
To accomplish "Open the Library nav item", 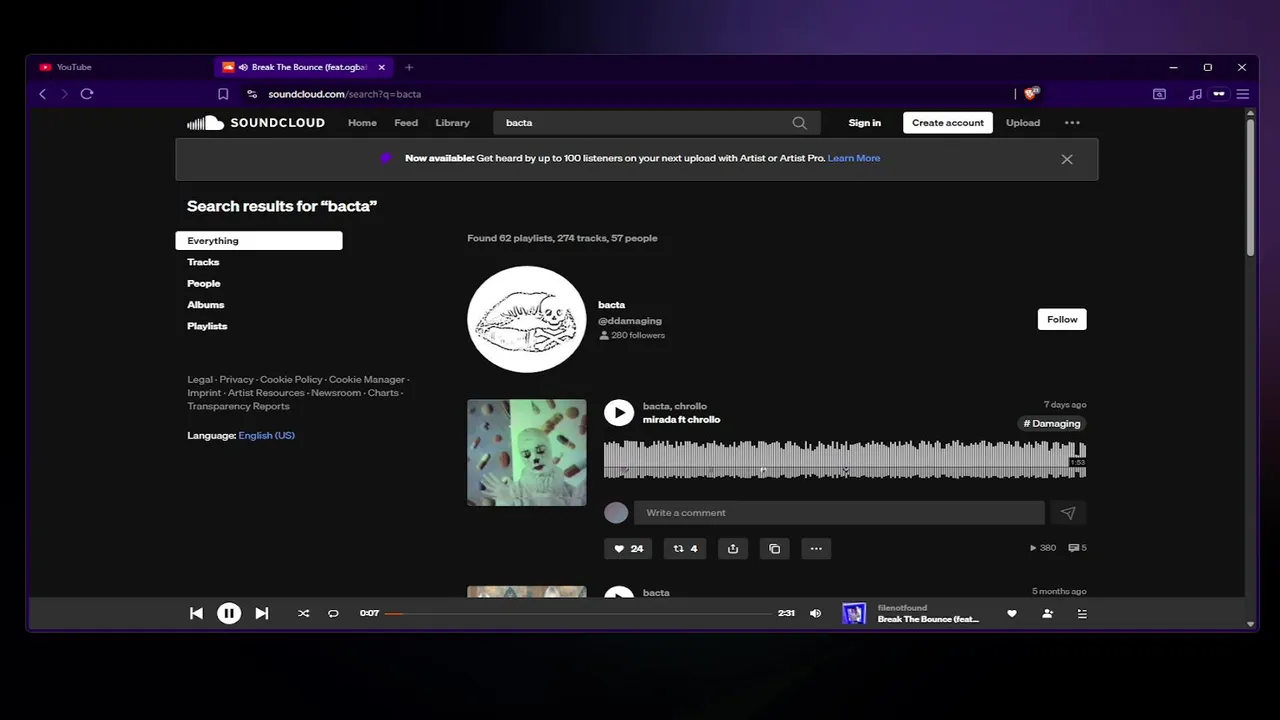I will [x=452, y=123].
